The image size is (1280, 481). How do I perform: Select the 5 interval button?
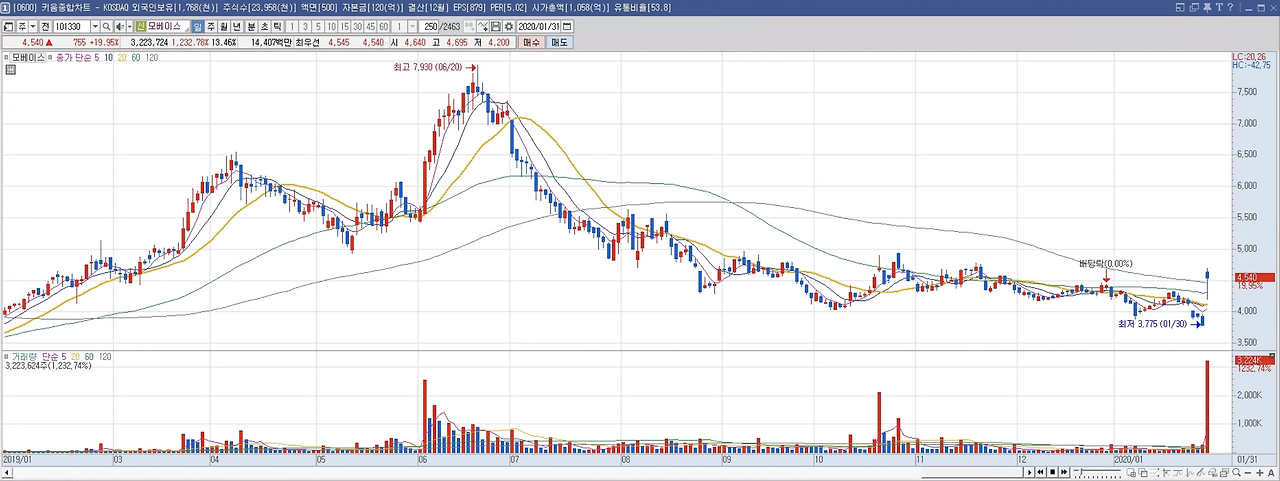[318, 26]
